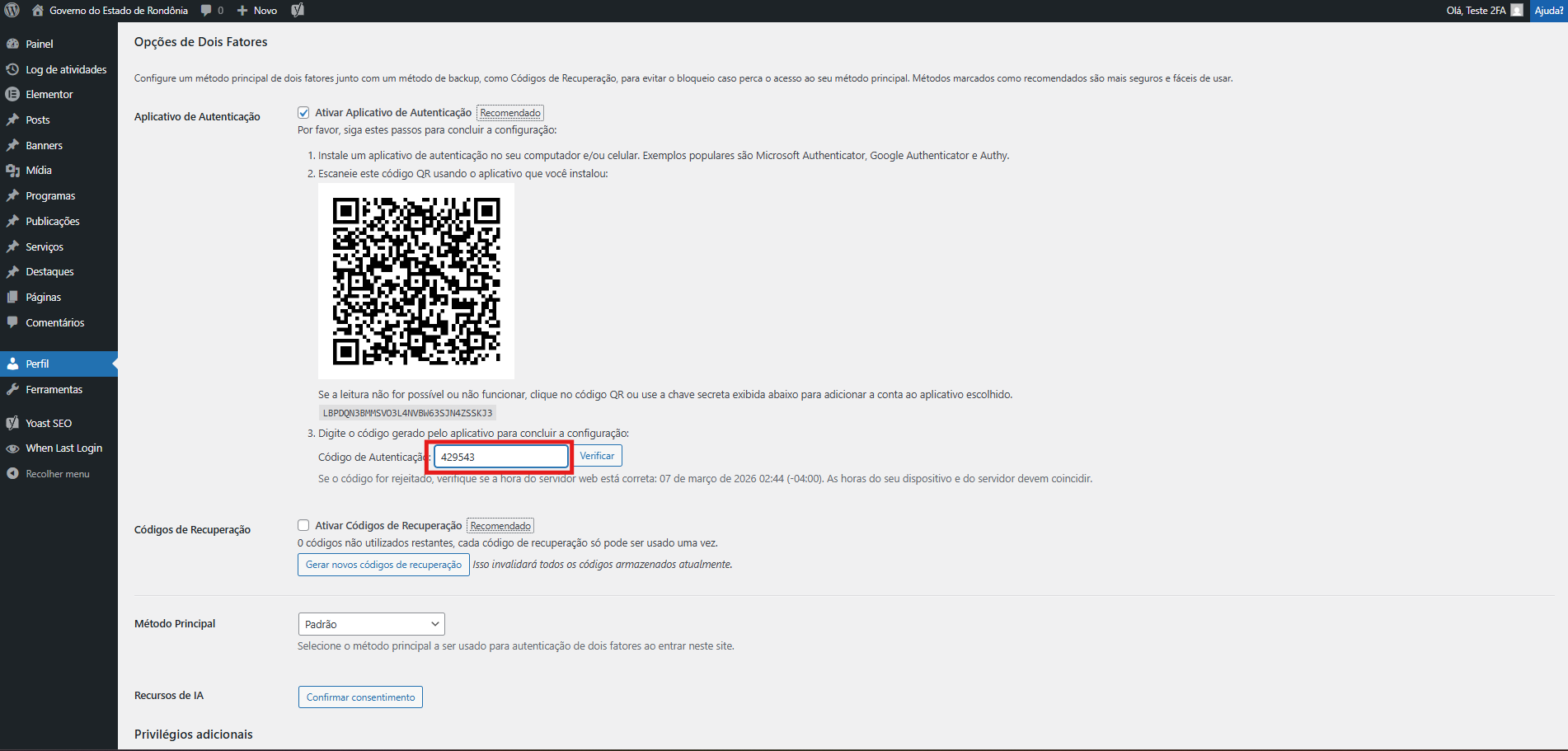Click Gerar novos códigos de recuperação

point(383,565)
